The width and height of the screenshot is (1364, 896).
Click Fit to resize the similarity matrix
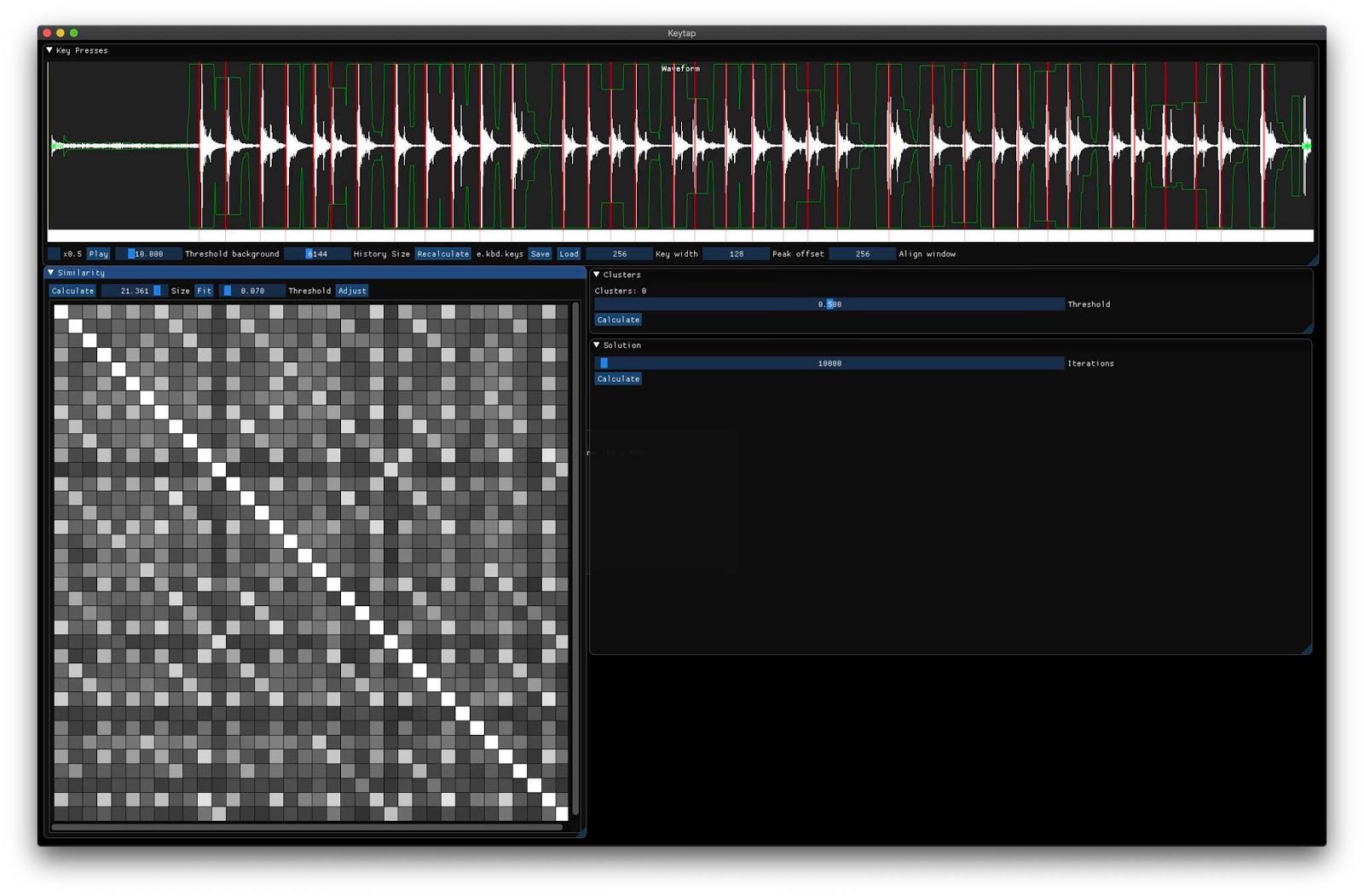[x=204, y=290]
